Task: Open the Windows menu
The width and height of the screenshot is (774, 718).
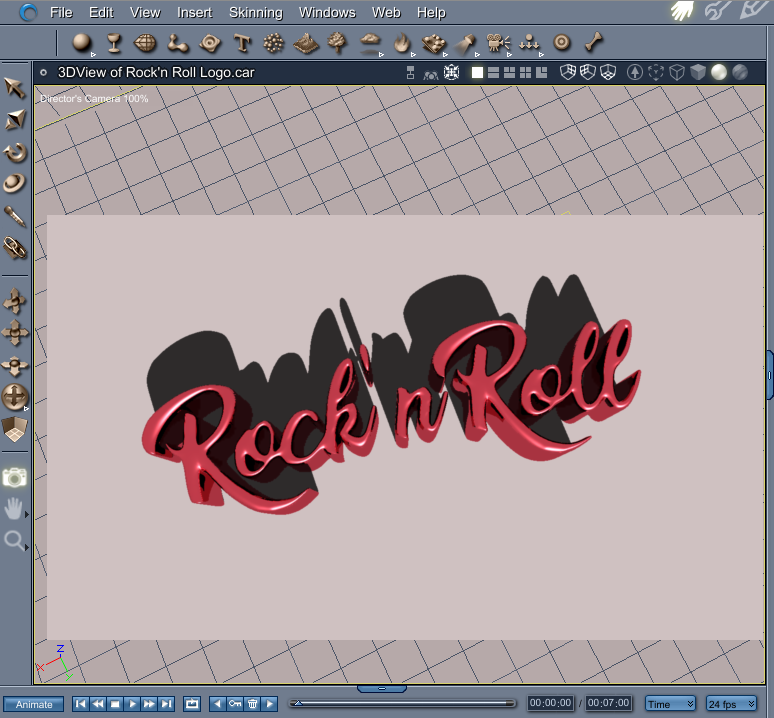Action: [x=327, y=12]
